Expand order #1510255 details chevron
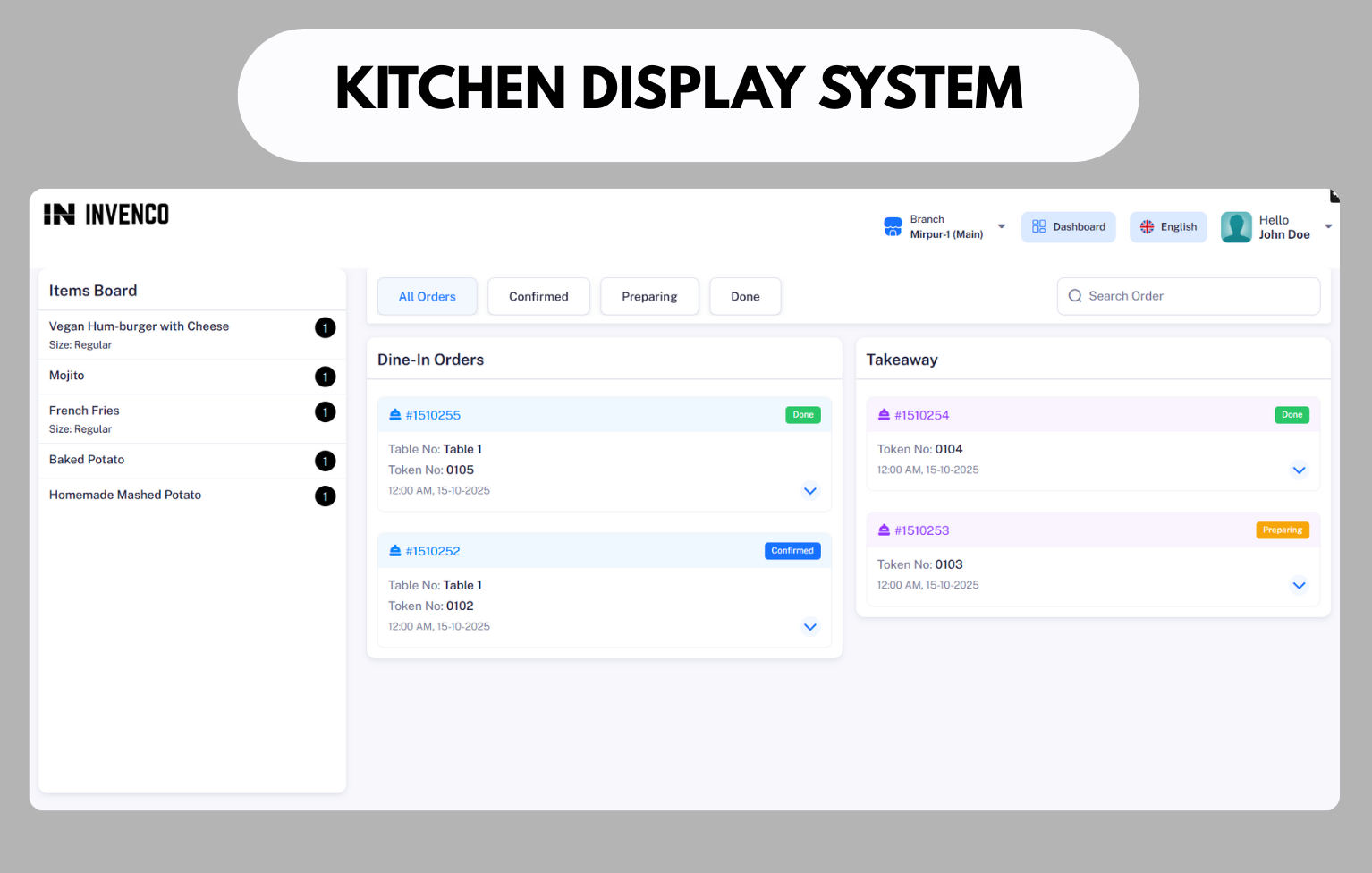The image size is (1372, 873). (x=810, y=491)
